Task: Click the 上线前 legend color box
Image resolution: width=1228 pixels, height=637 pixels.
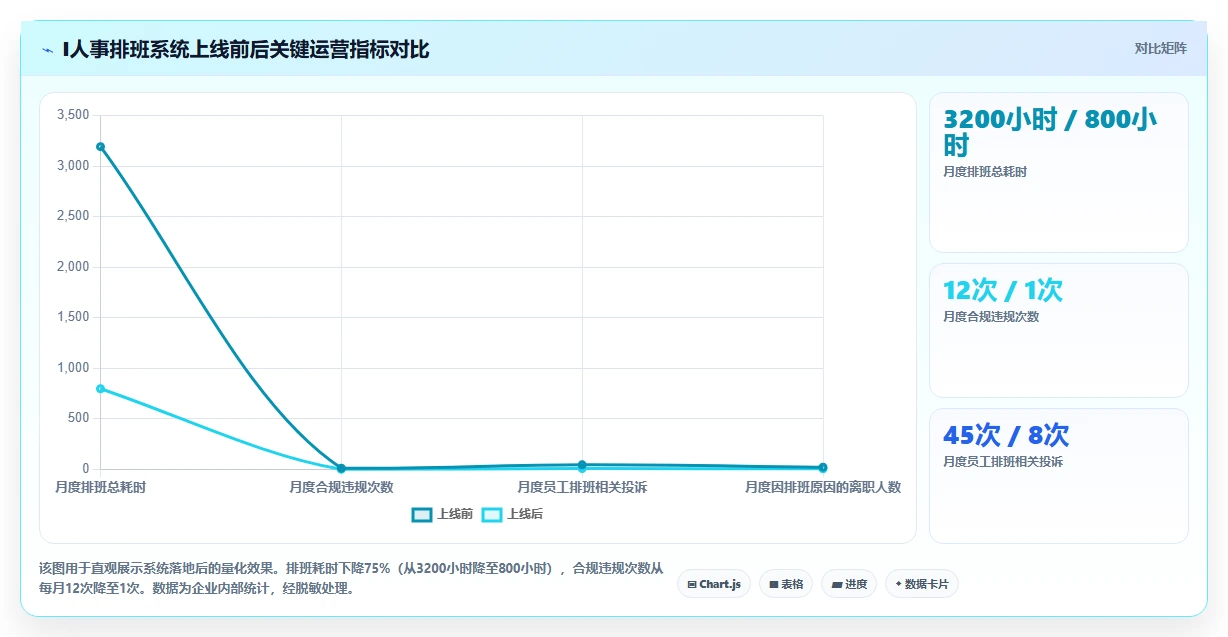Action: click(422, 514)
